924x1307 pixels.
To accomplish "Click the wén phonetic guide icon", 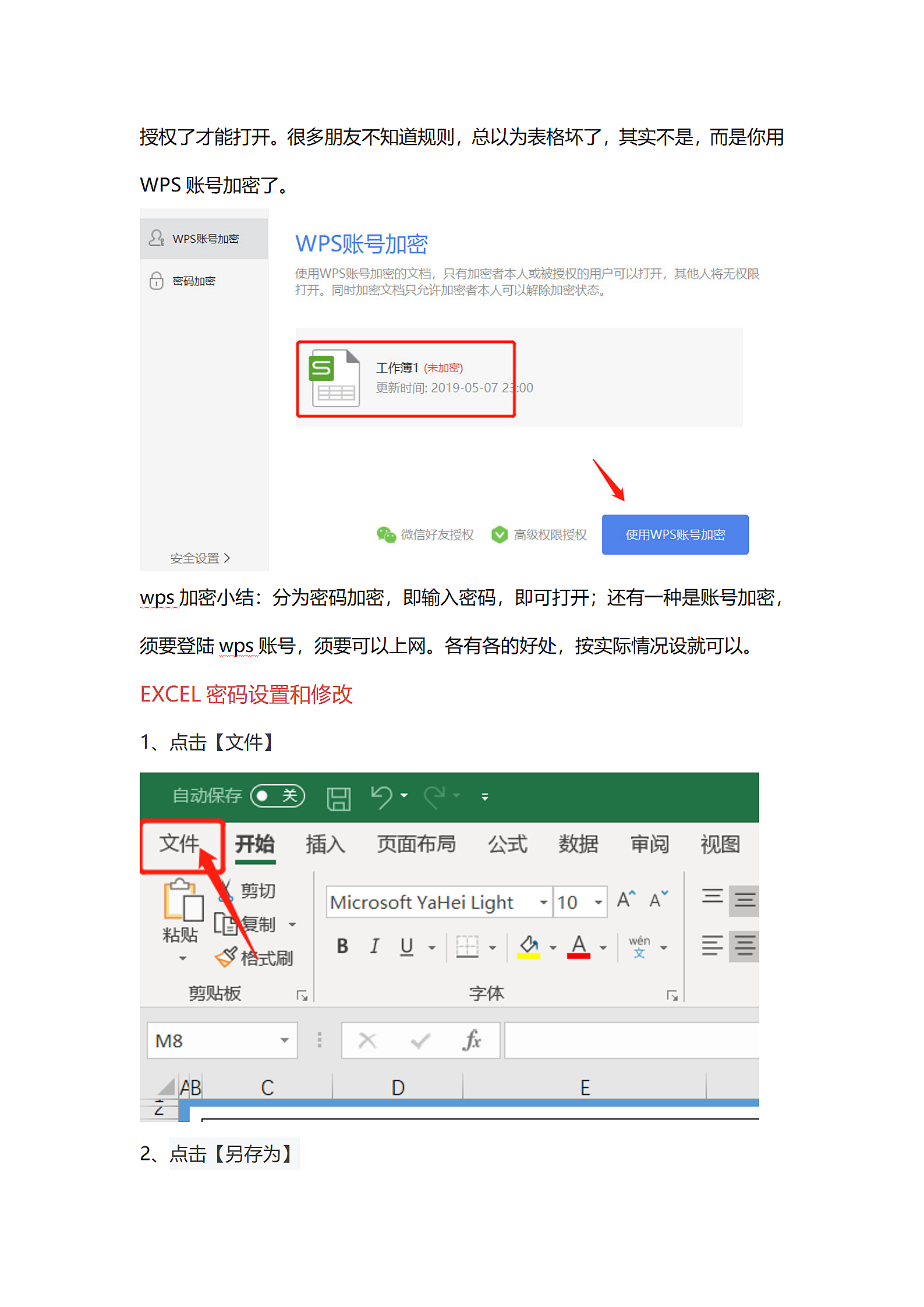I will pyautogui.click(x=639, y=947).
